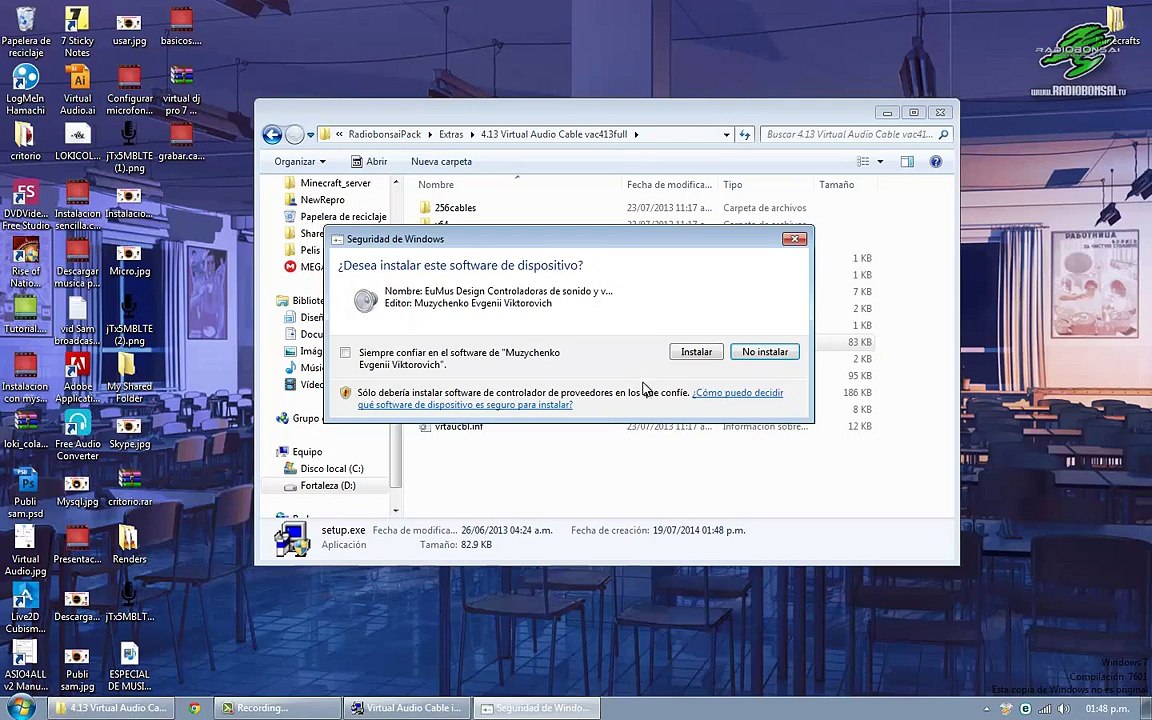This screenshot has height=720, width=1152.
Task: Open Virtual Audio.ai desktop file
Action: (x=77, y=90)
